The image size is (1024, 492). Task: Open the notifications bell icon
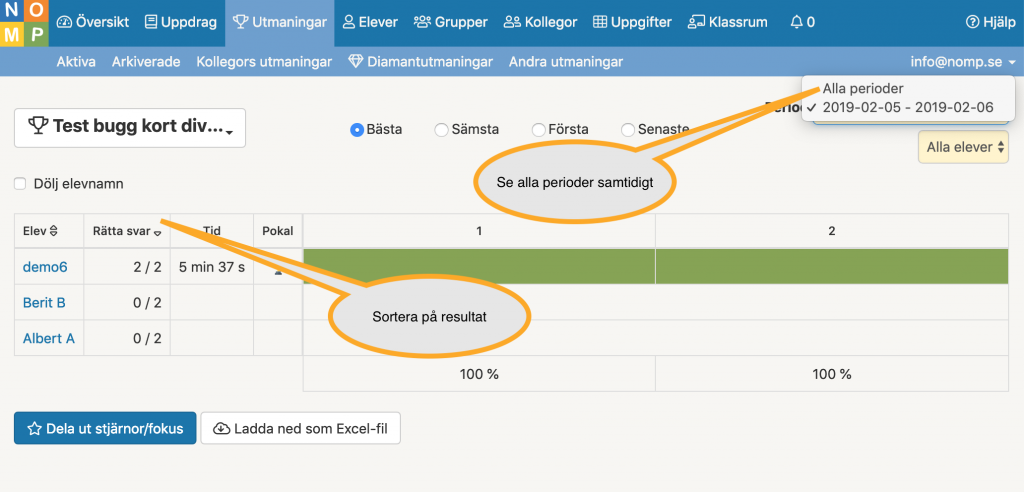(x=795, y=22)
